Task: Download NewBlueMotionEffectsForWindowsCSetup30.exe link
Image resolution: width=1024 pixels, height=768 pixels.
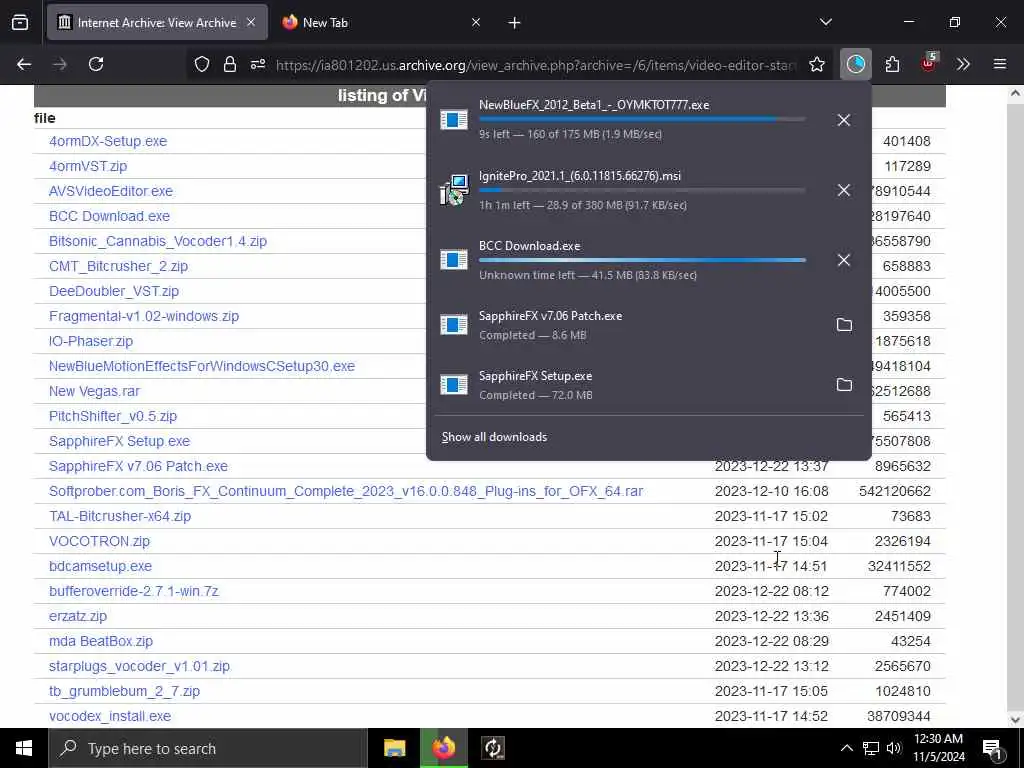Action: pyautogui.click(x=202, y=366)
